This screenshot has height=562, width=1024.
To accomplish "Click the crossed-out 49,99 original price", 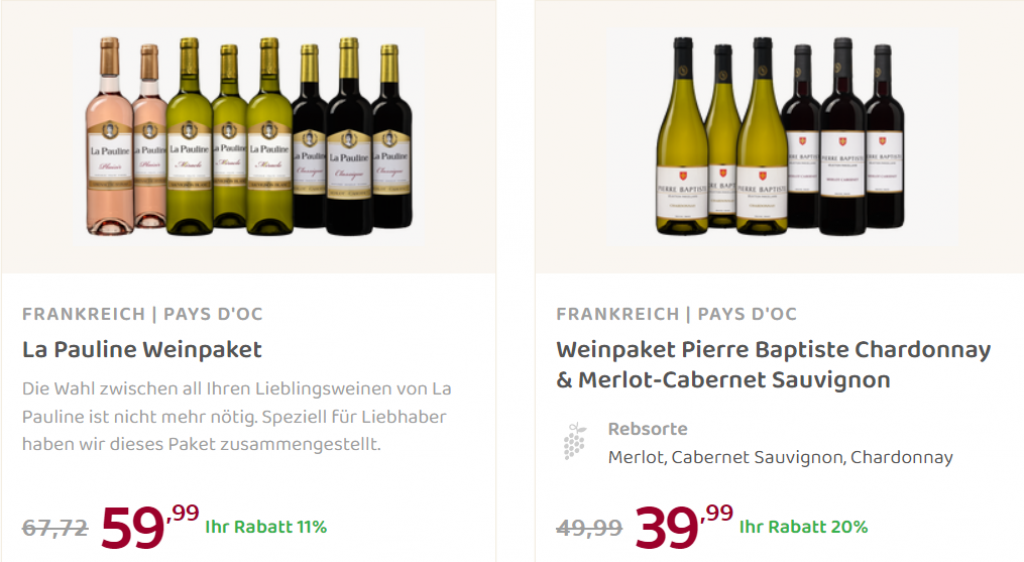I will tap(589, 527).
